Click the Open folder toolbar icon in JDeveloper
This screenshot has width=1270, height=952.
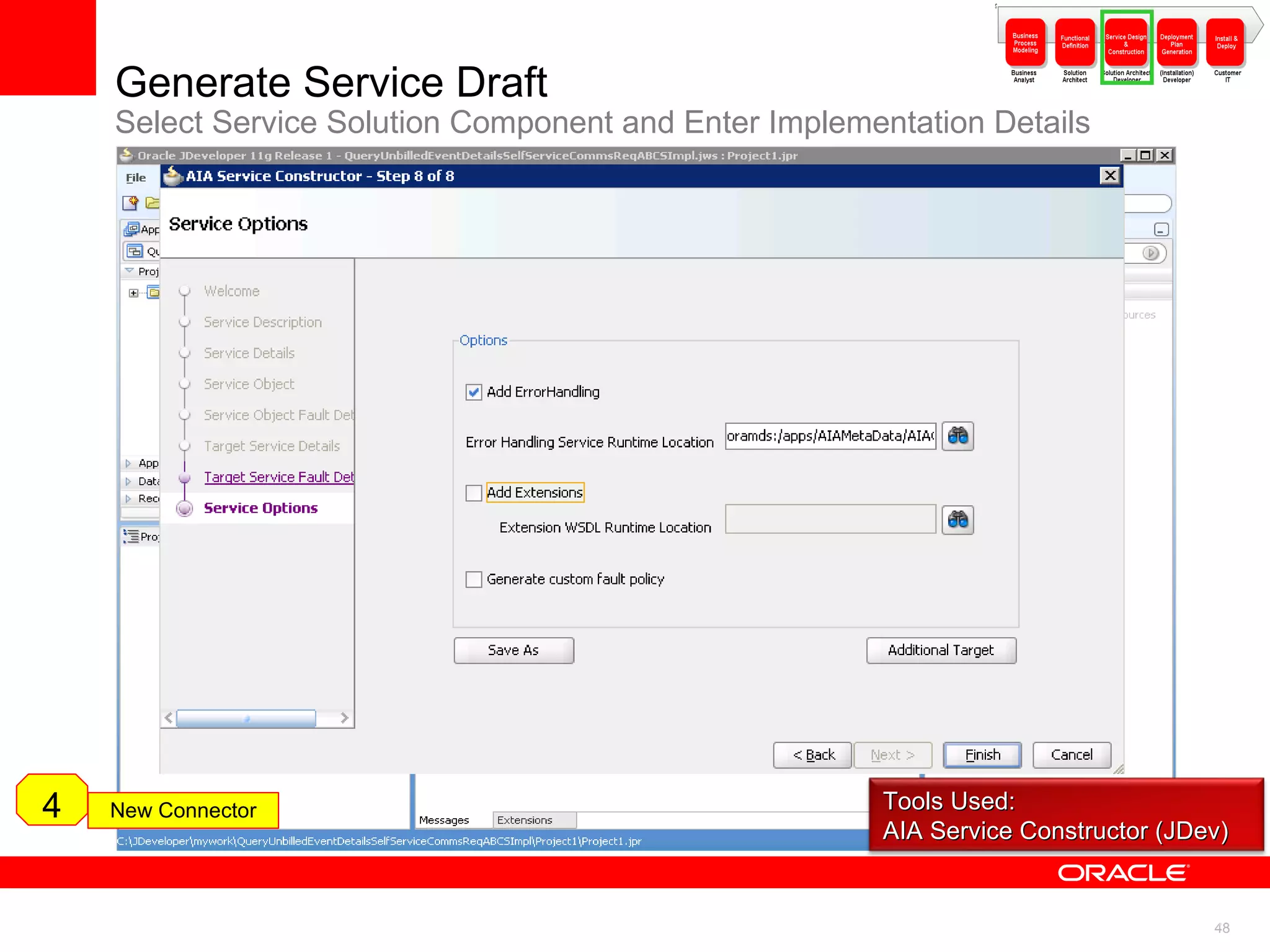coord(153,203)
